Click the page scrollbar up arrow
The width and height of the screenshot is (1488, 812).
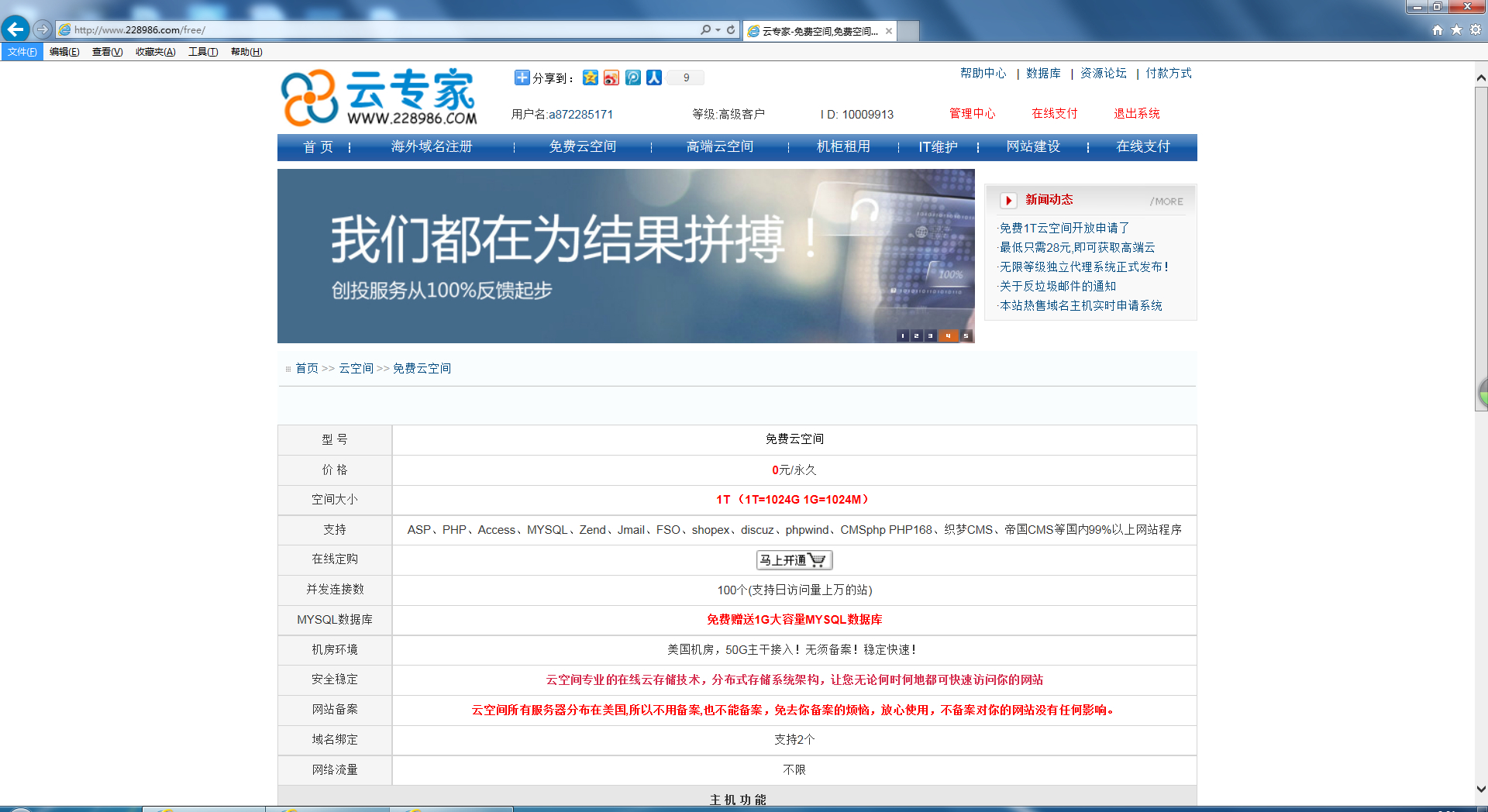pyautogui.click(x=1481, y=77)
